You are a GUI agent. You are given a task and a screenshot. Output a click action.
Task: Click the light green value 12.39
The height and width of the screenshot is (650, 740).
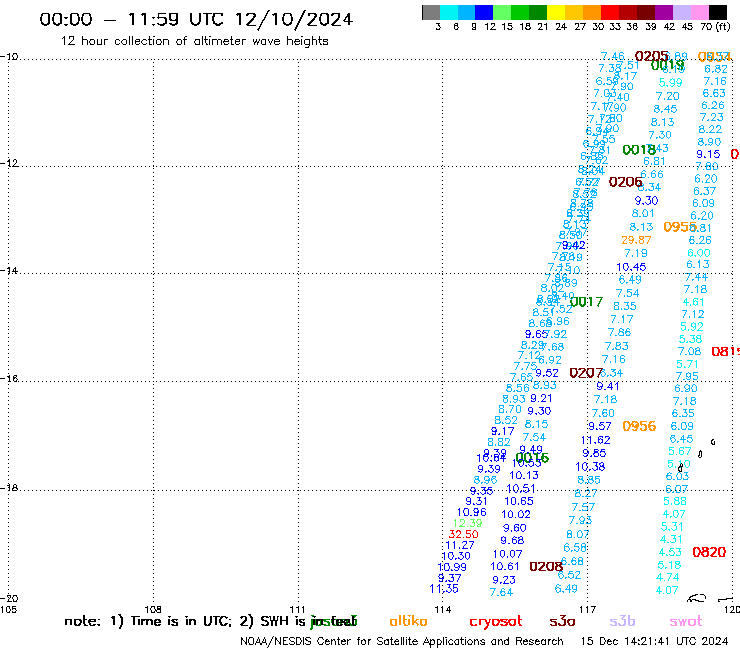467,523
